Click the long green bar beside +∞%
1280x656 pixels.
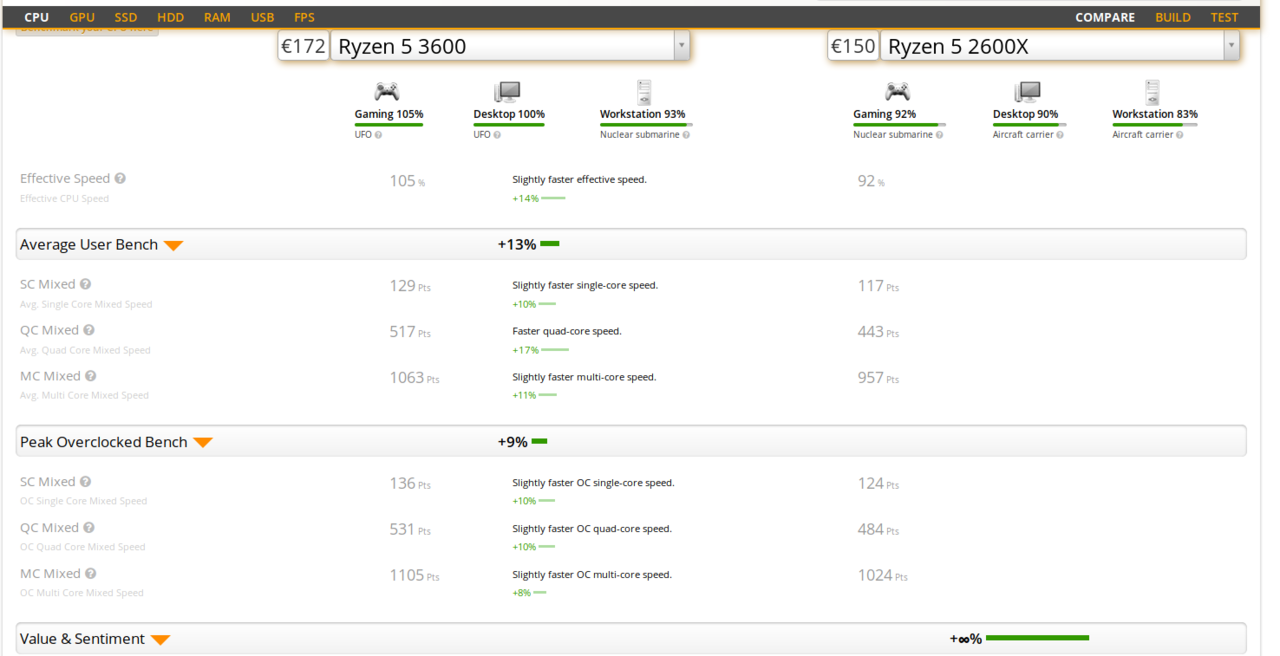tap(1037, 638)
